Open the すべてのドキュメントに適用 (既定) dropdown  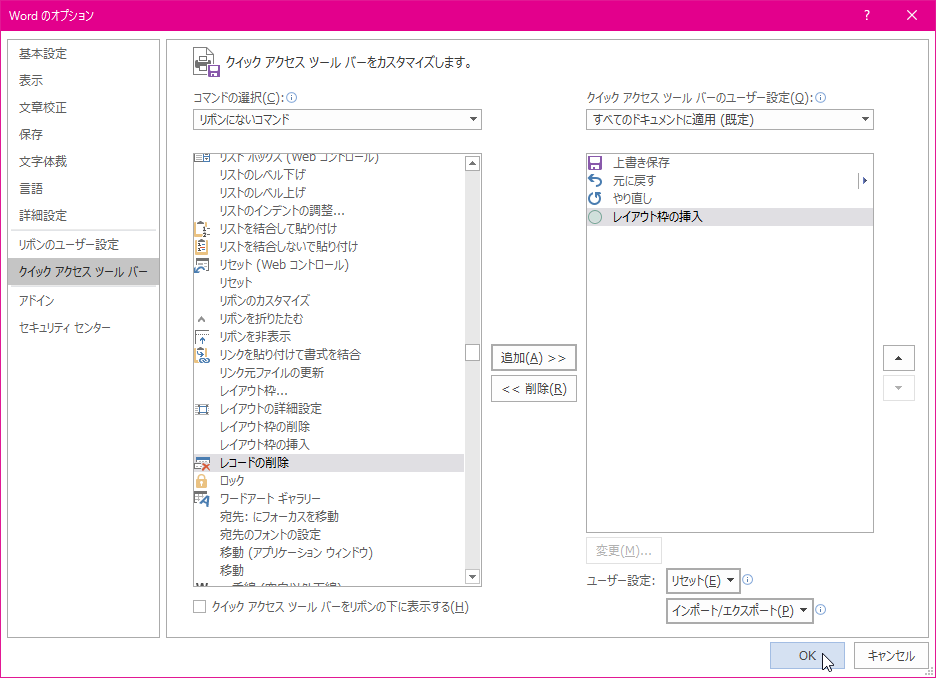(729, 119)
